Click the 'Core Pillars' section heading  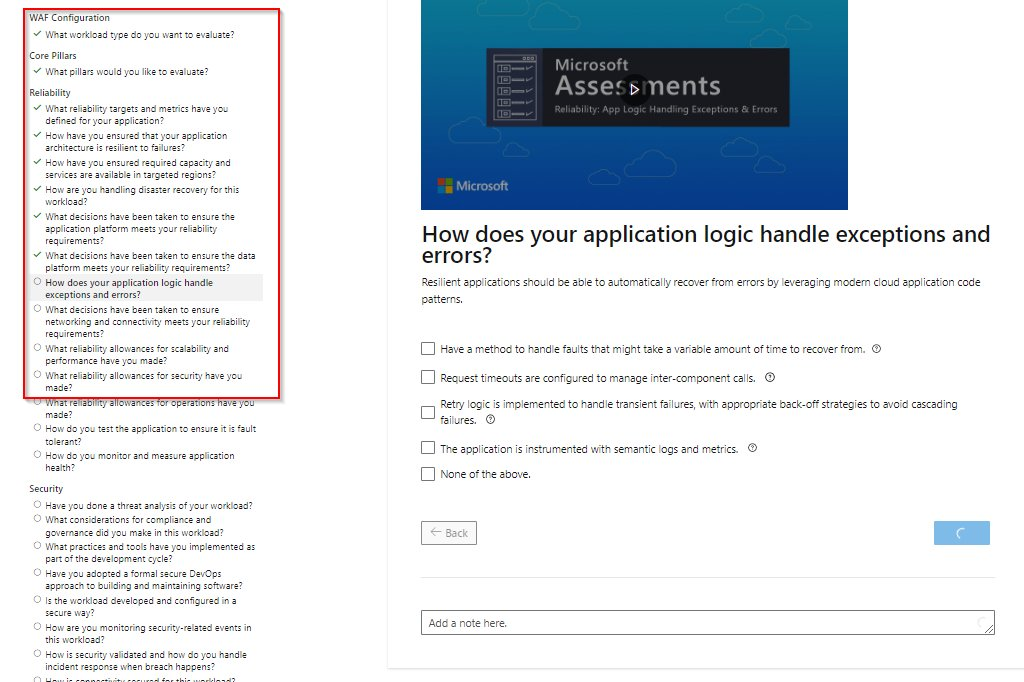point(52,56)
